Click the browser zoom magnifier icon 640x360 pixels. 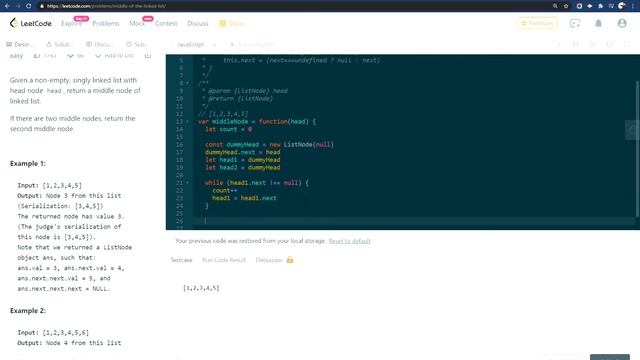tap(555, 6)
